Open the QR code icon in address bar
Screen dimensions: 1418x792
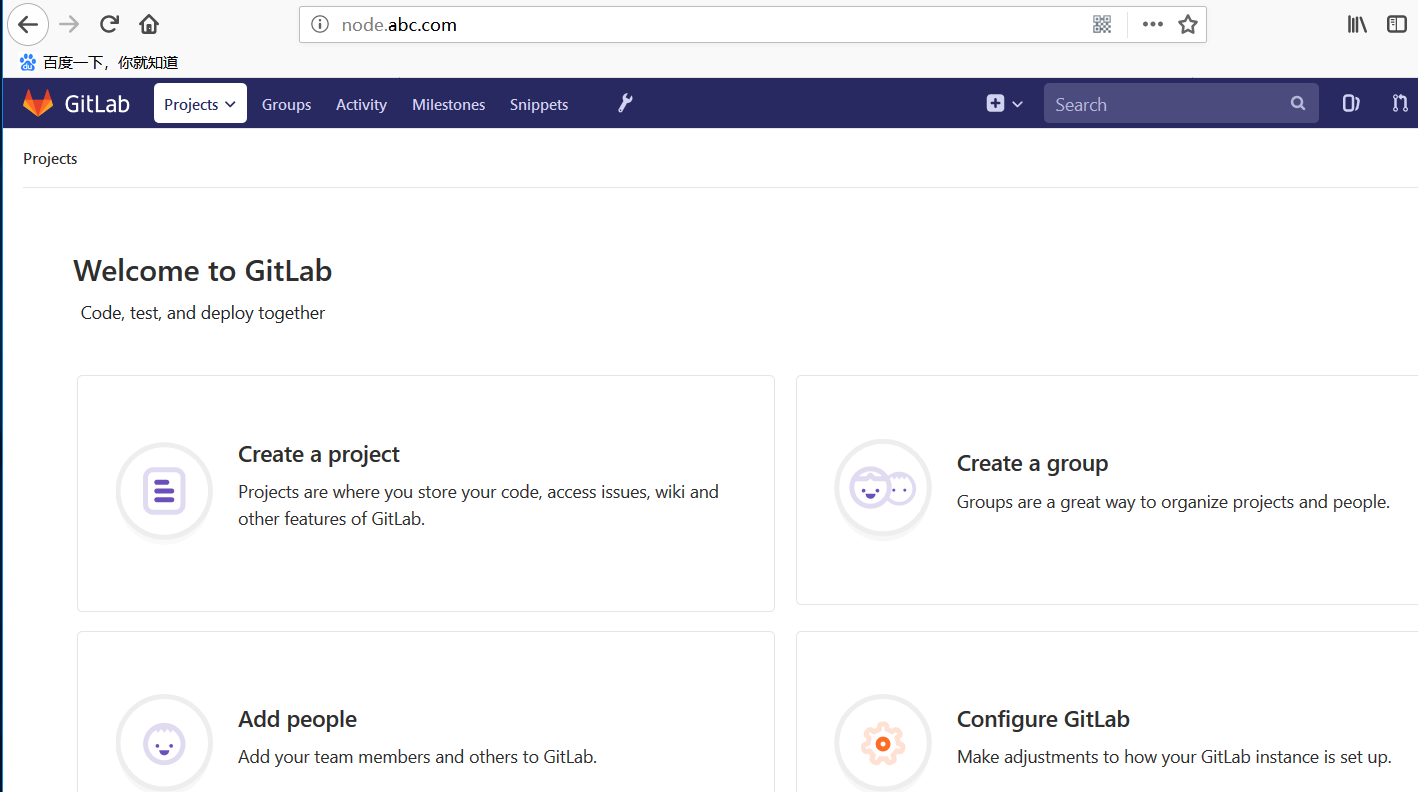[x=1102, y=25]
